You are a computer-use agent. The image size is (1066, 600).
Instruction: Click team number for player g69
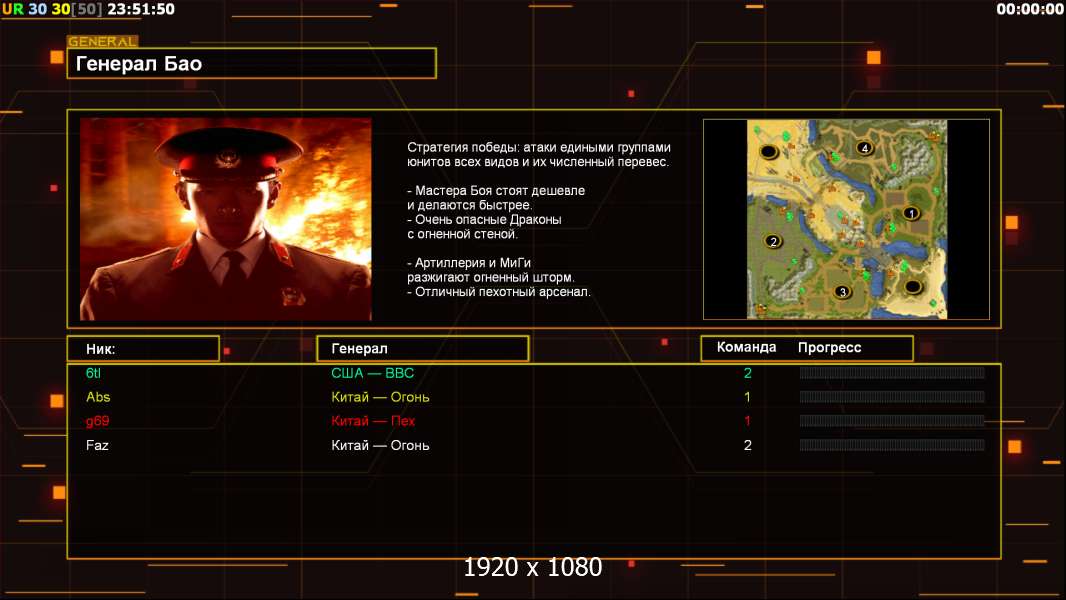tap(747, 421)
